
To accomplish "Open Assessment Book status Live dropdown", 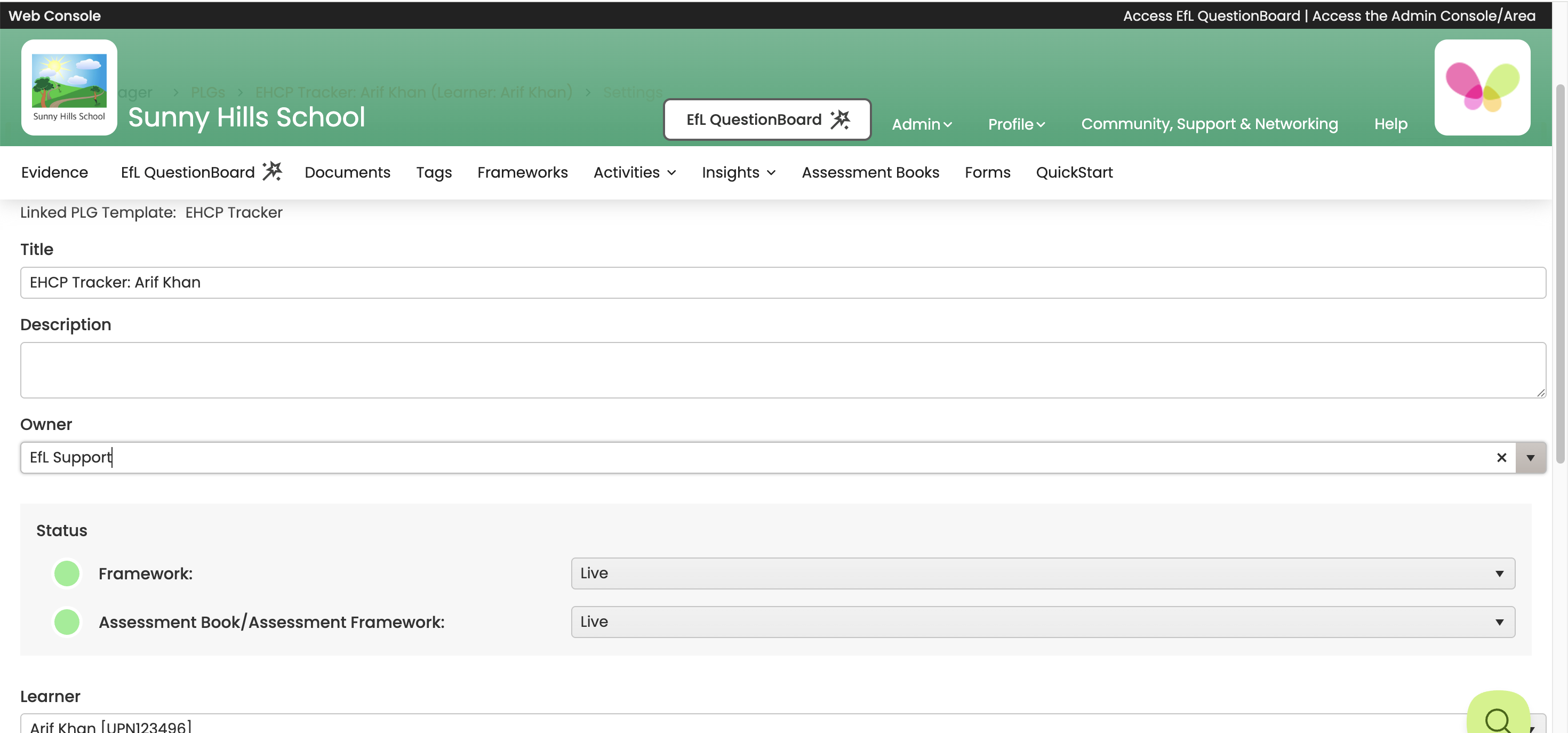I will click(x=1042, y=622).
